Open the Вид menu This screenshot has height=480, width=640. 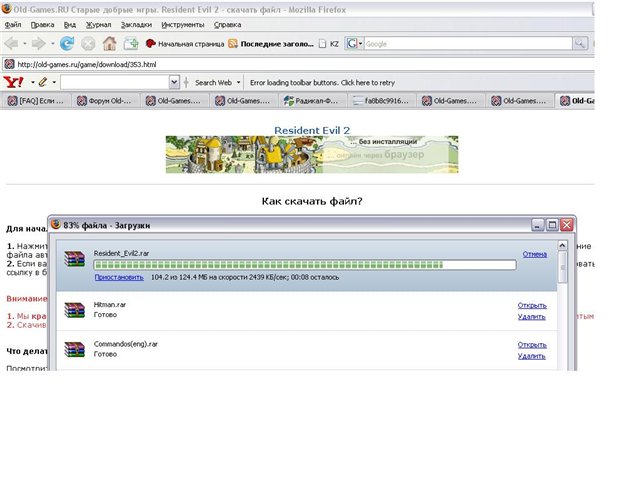(70, 24)
